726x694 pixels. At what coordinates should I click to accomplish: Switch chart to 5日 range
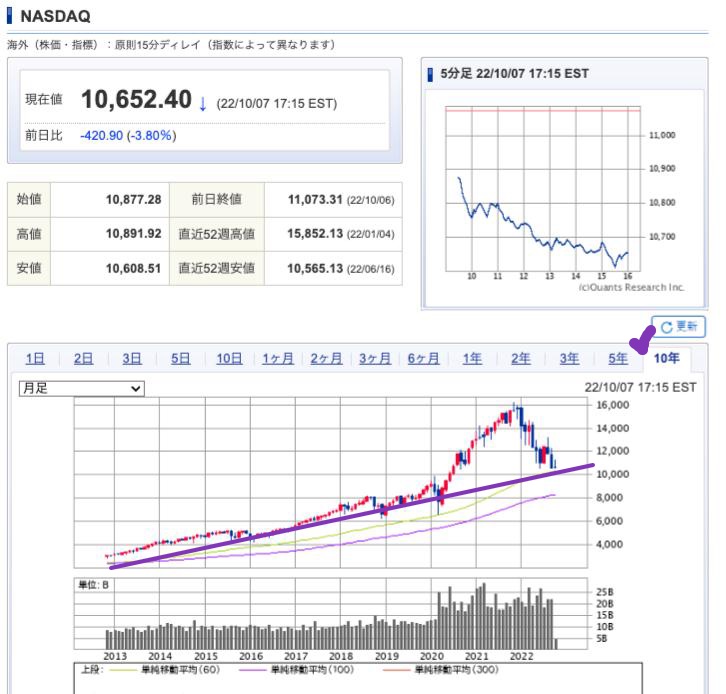tap(181, 358)
